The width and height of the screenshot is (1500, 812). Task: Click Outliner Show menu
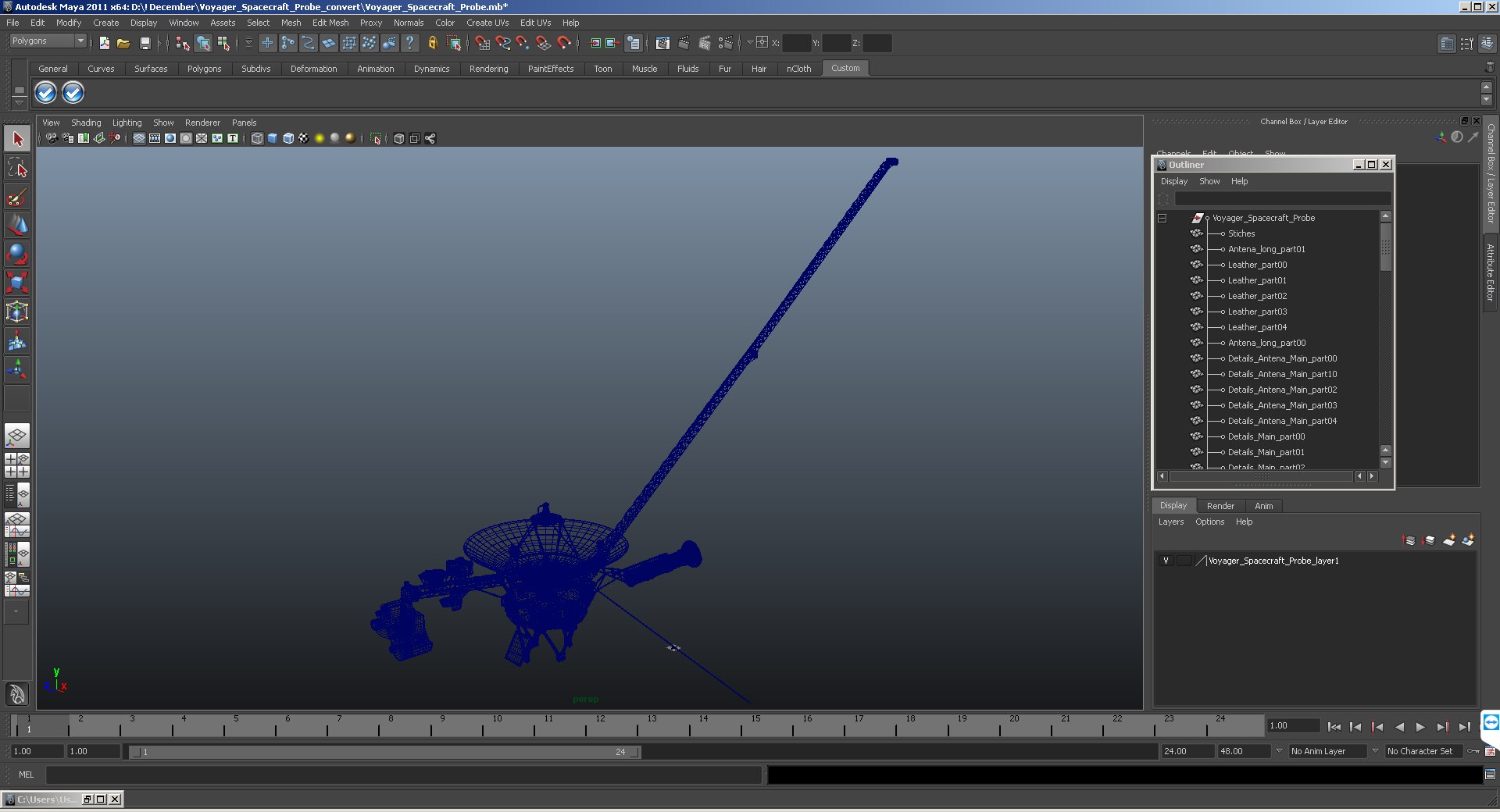(x=1209, y=181)
